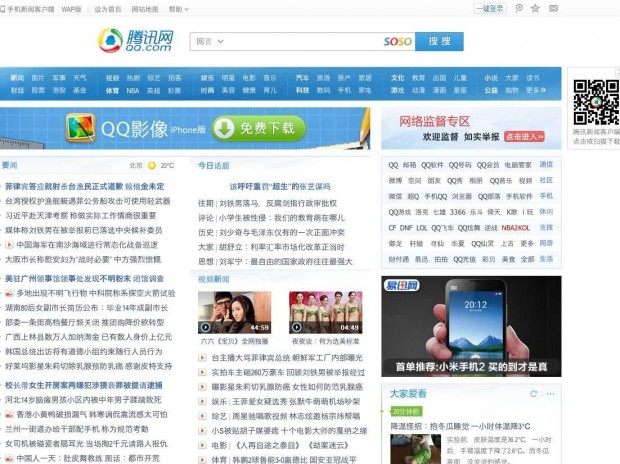Viewport: 620px width, 464px height.
Task: Open the QQ音乐 link
Action: pyautogui.click(x=501, y=181)
